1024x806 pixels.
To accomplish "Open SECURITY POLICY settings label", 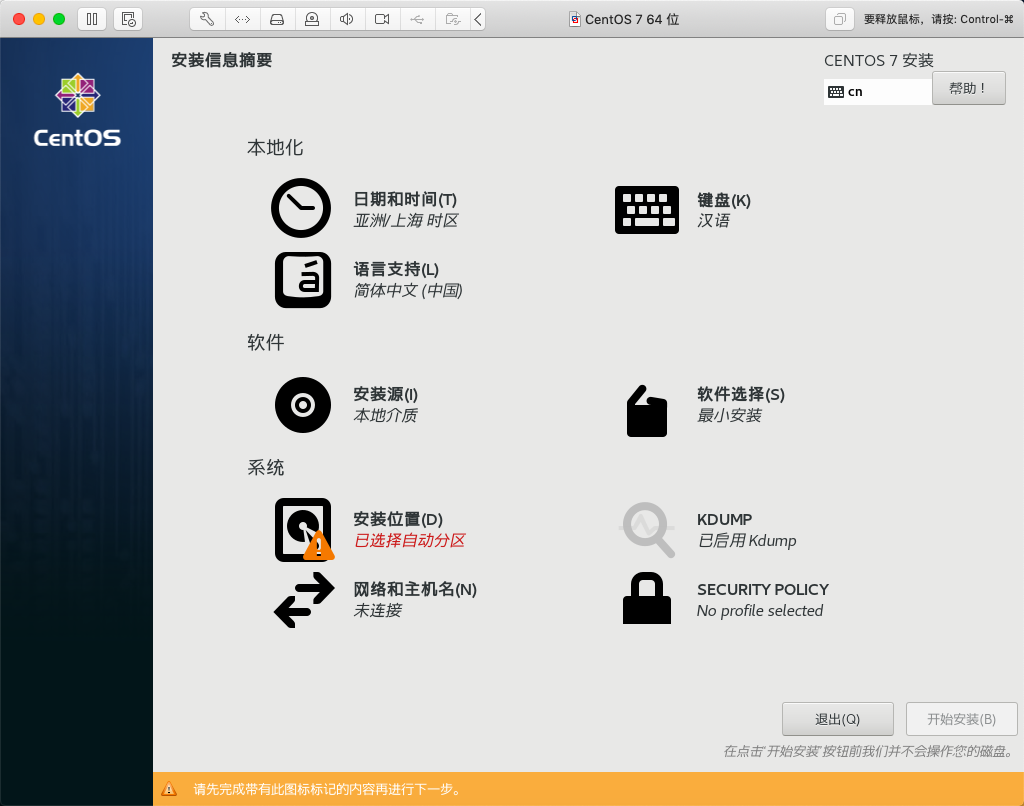I will [763, 589].
